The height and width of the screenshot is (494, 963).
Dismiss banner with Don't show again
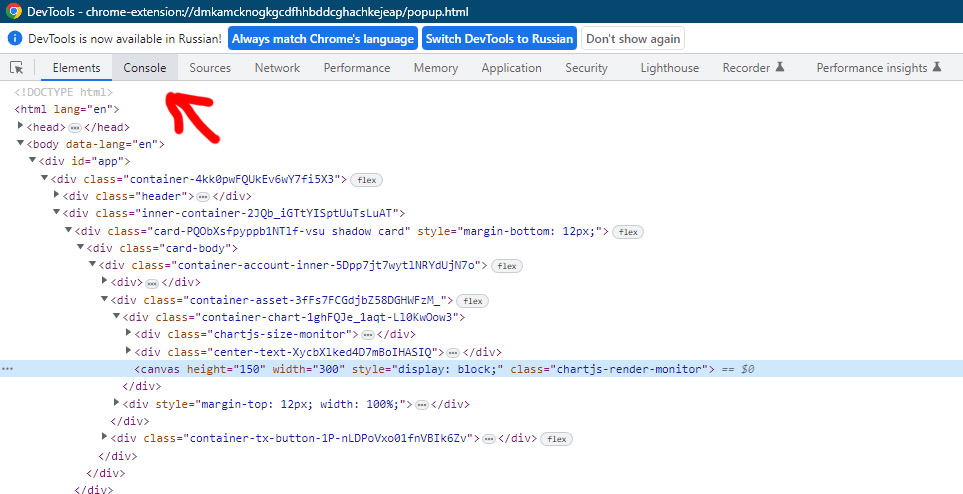click(633, 39)
